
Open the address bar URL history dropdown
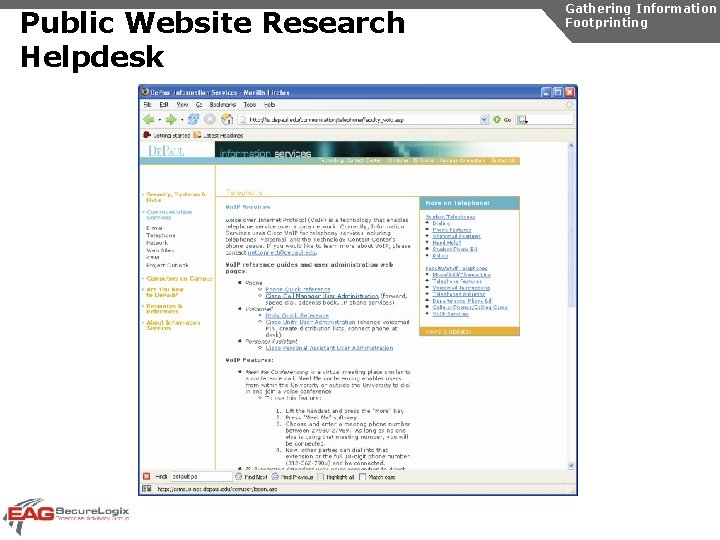pyautogui.click(x=484, y=119)
